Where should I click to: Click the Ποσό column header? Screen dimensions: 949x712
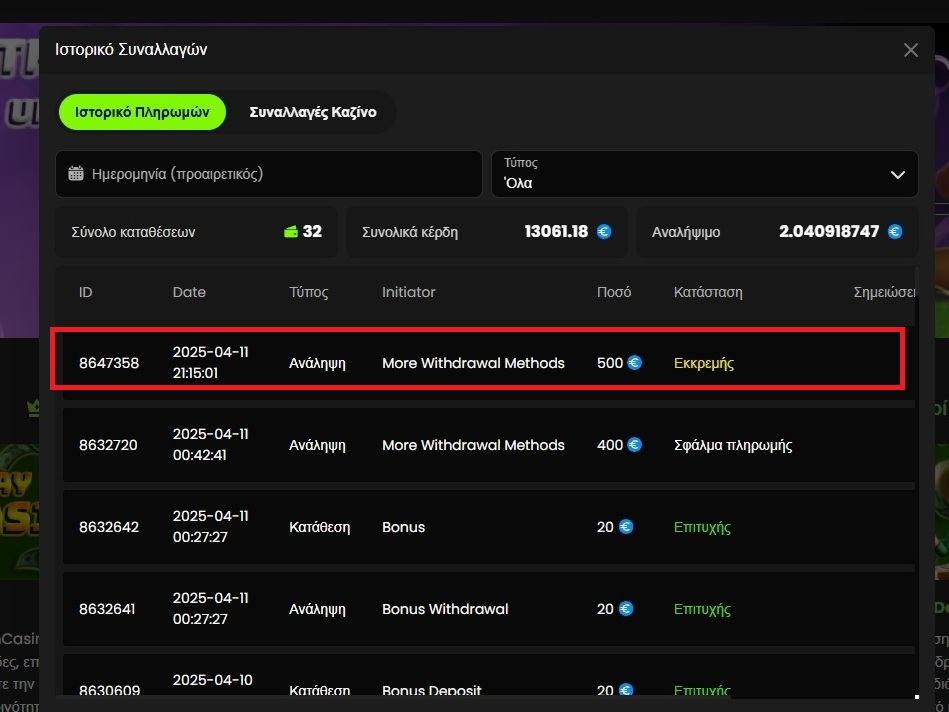coord(613,292)
